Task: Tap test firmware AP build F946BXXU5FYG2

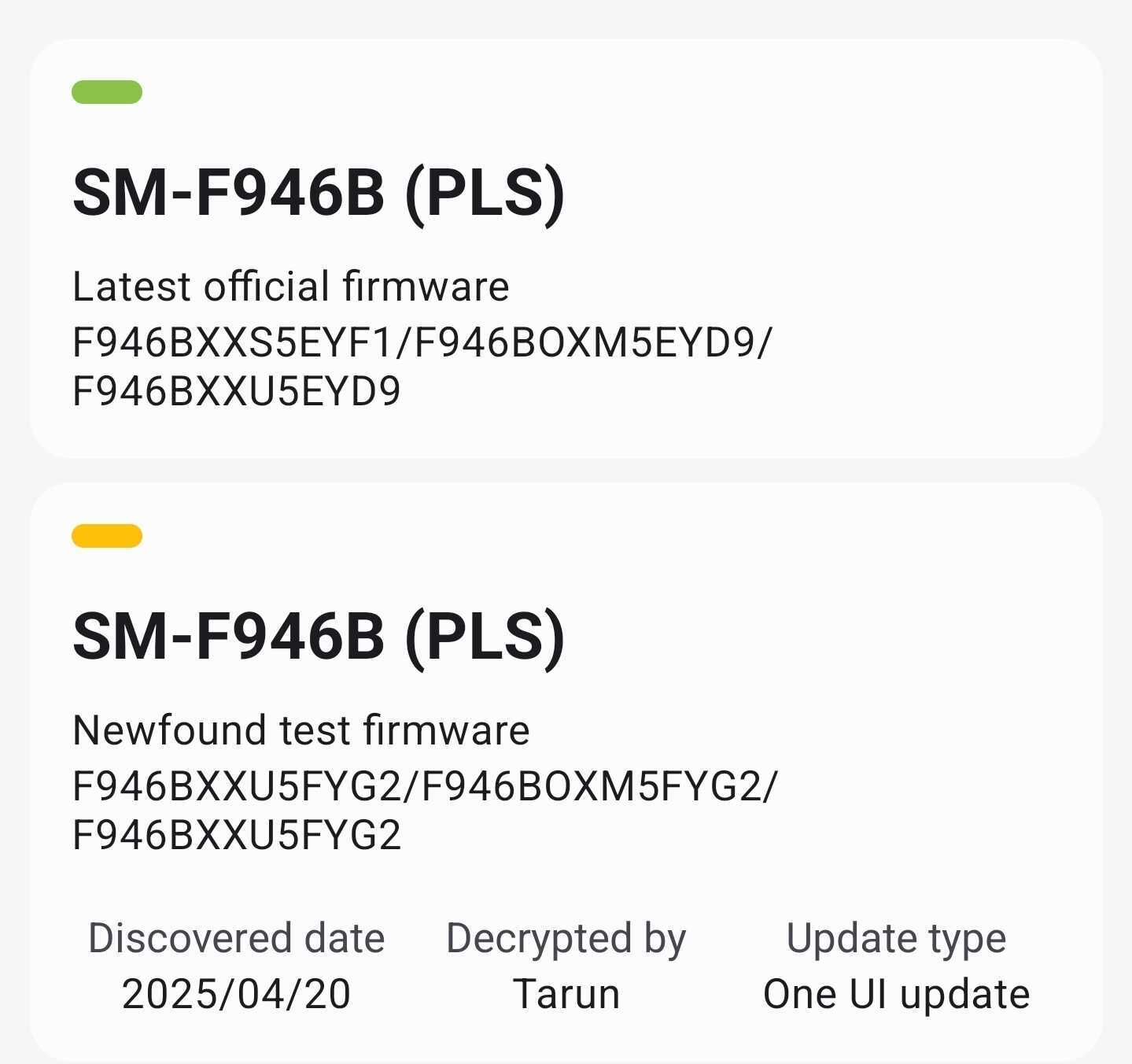Action: click(236, 787)
